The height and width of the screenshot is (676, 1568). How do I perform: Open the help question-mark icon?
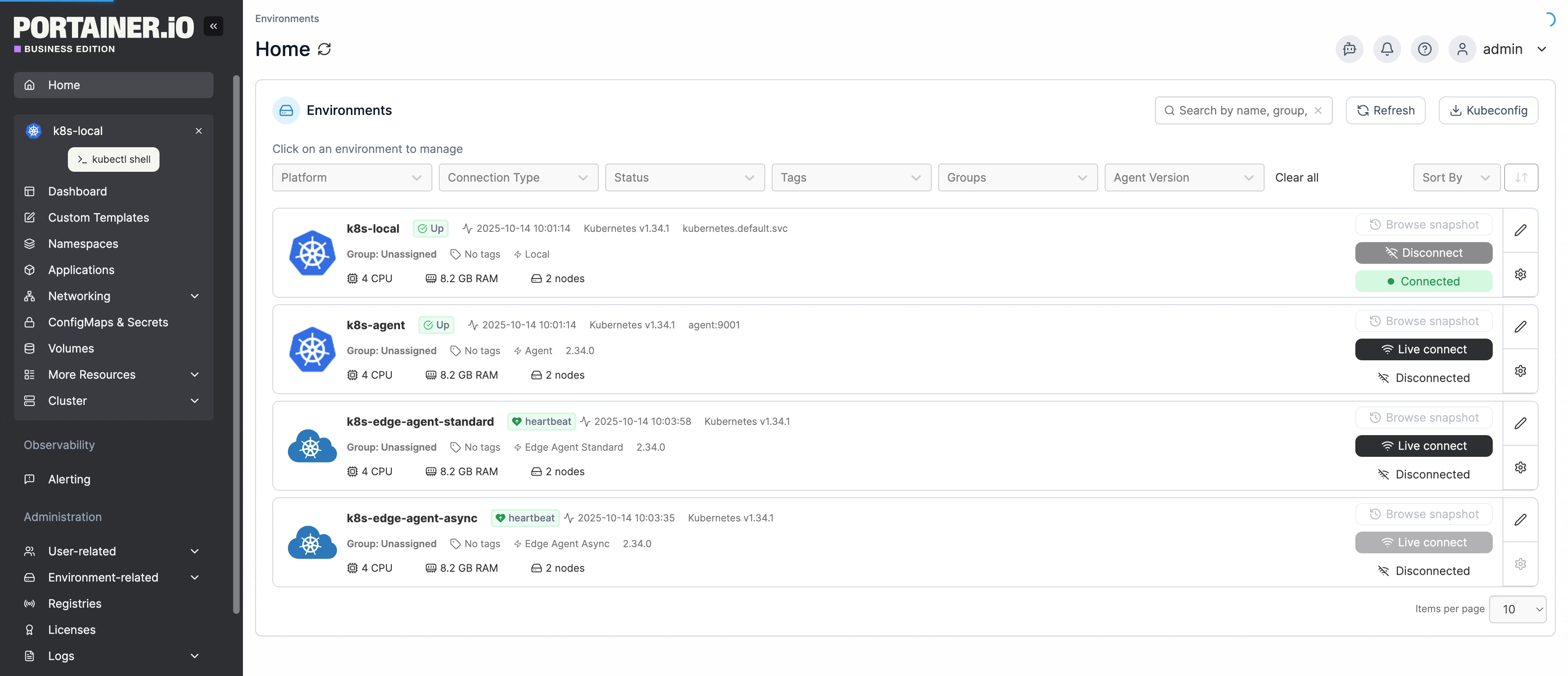[1424, 49]
